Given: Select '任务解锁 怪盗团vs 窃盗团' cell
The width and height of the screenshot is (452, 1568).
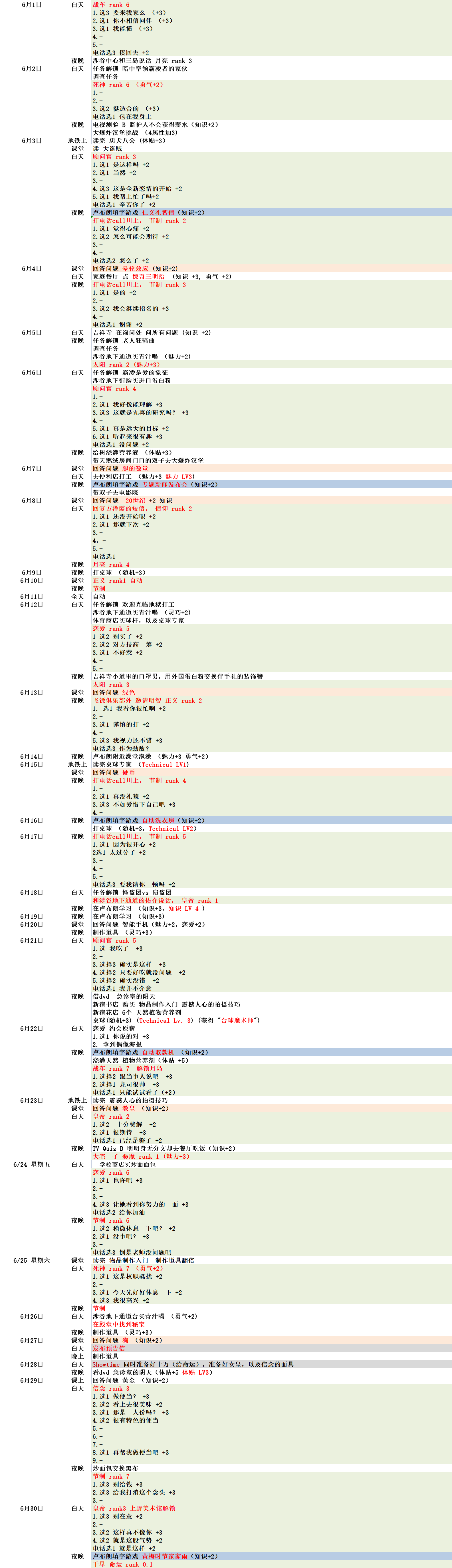Looking at the screenshot, I should click(x=271, y=892).
